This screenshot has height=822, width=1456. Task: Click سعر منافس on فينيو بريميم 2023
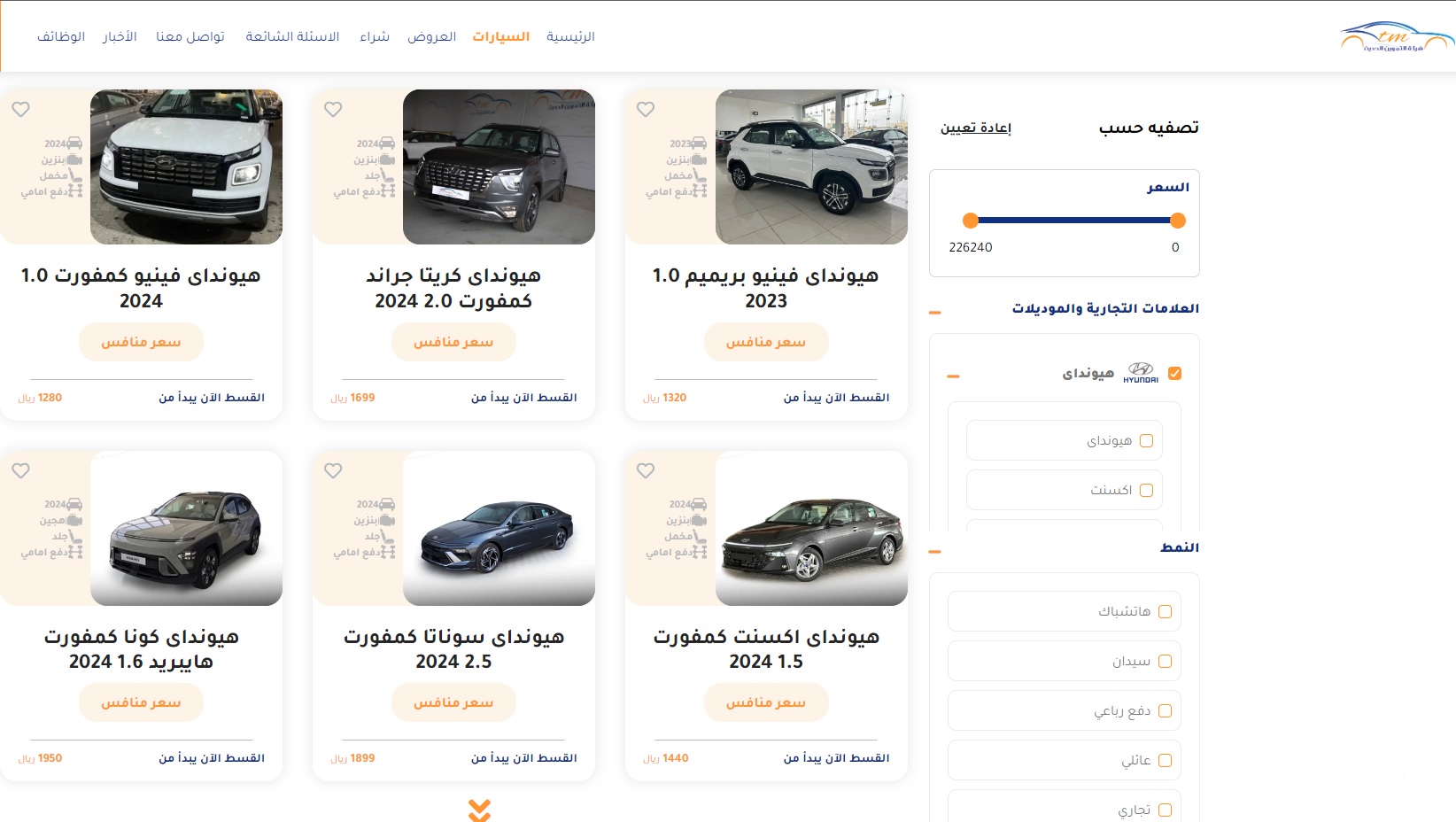(766, 342)
